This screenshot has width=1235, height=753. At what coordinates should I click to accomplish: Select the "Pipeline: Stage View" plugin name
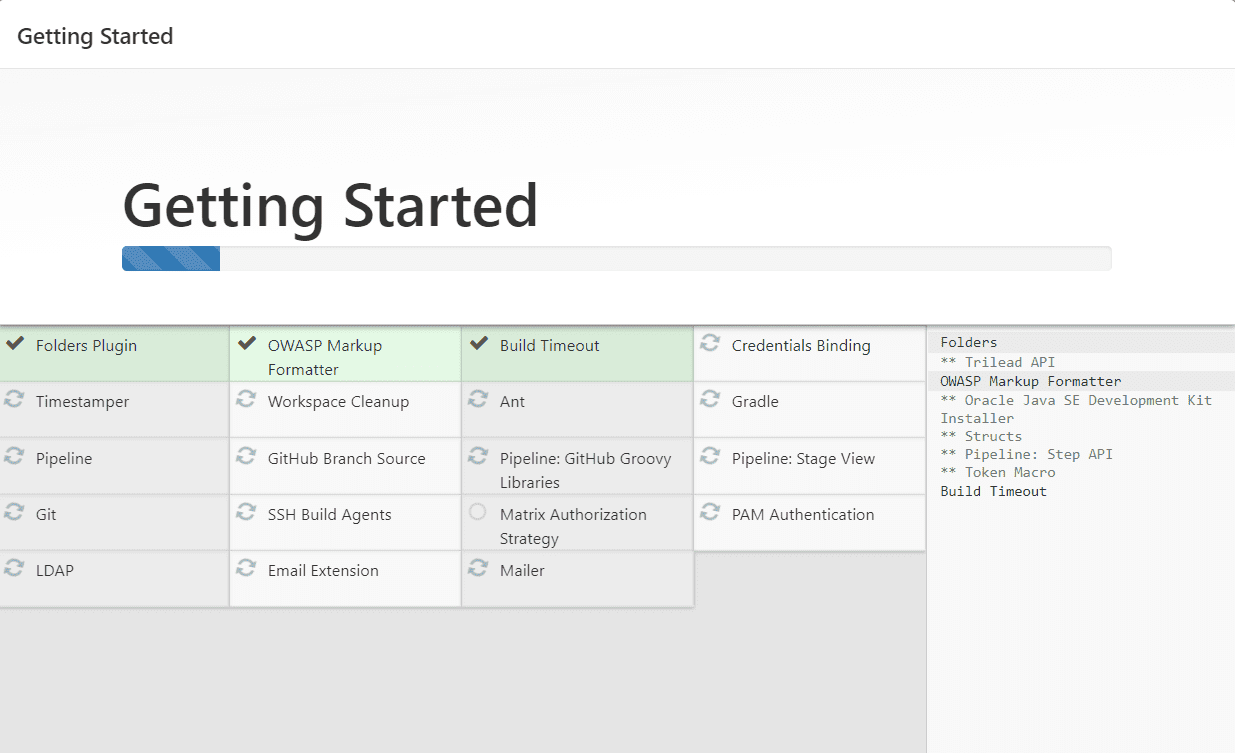coord(803,459)
